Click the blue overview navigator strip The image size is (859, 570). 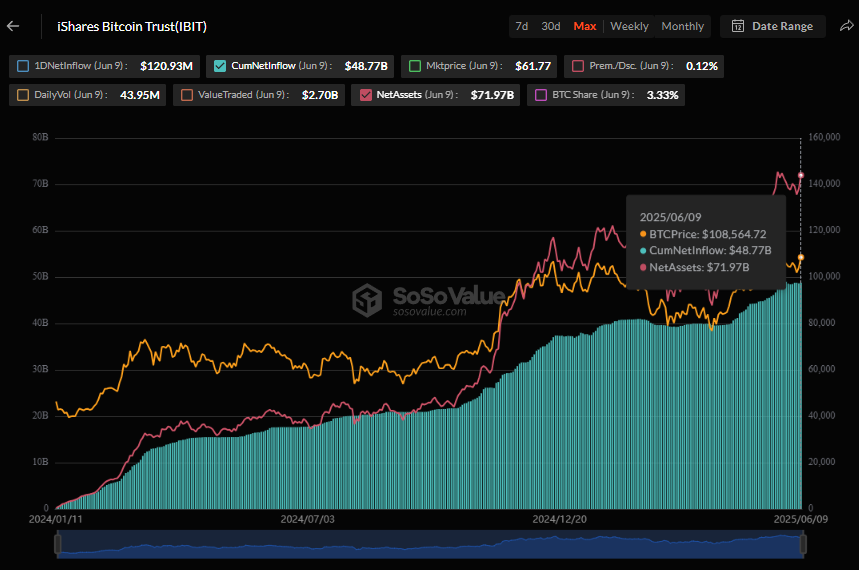431,544
